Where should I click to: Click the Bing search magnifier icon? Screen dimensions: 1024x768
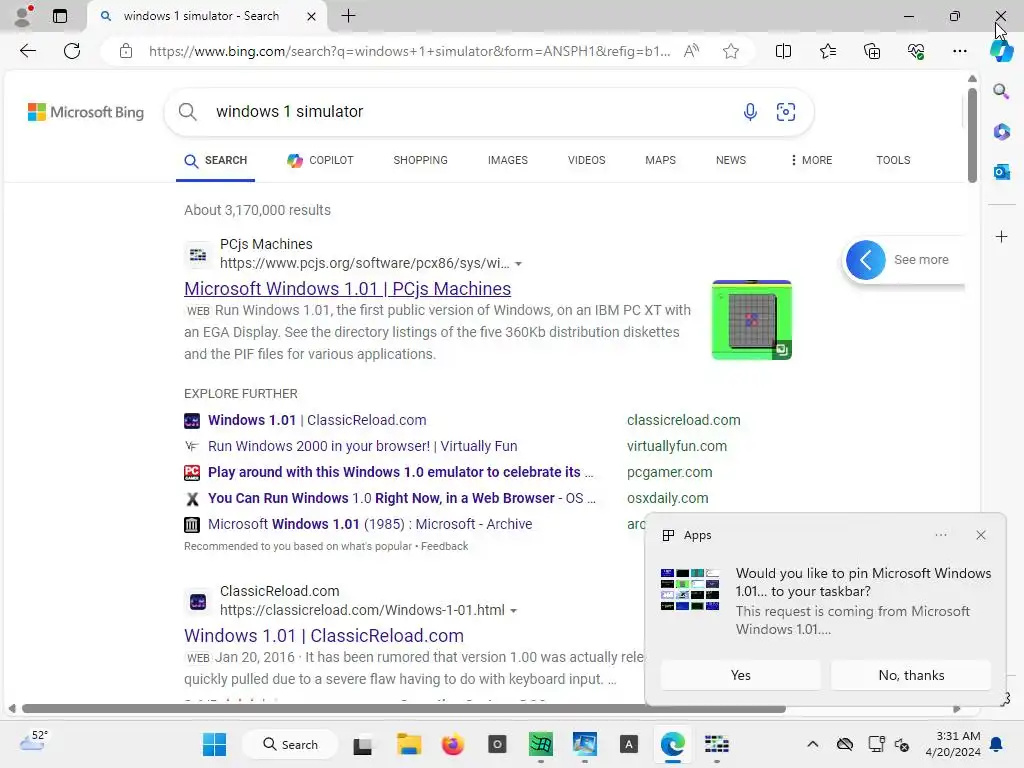(187, 112)
